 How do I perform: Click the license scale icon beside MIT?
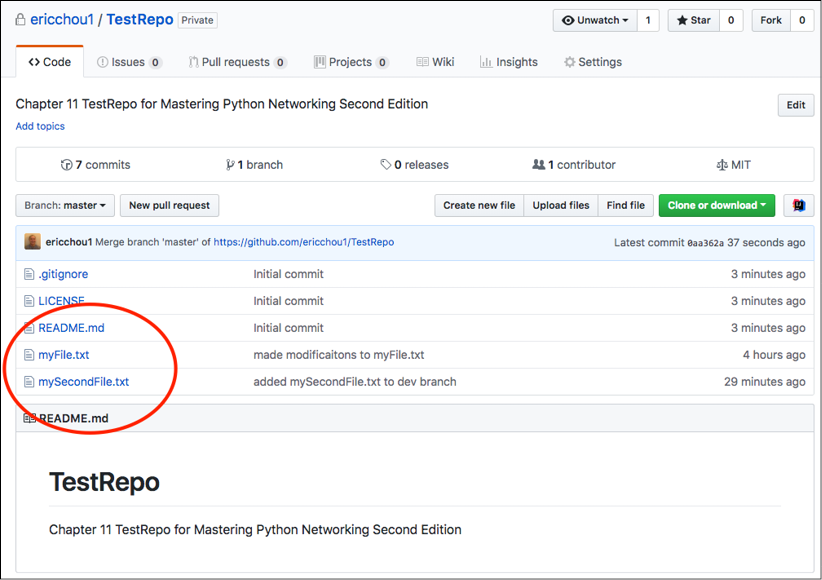pyautogui.click(x=722, y=165)
